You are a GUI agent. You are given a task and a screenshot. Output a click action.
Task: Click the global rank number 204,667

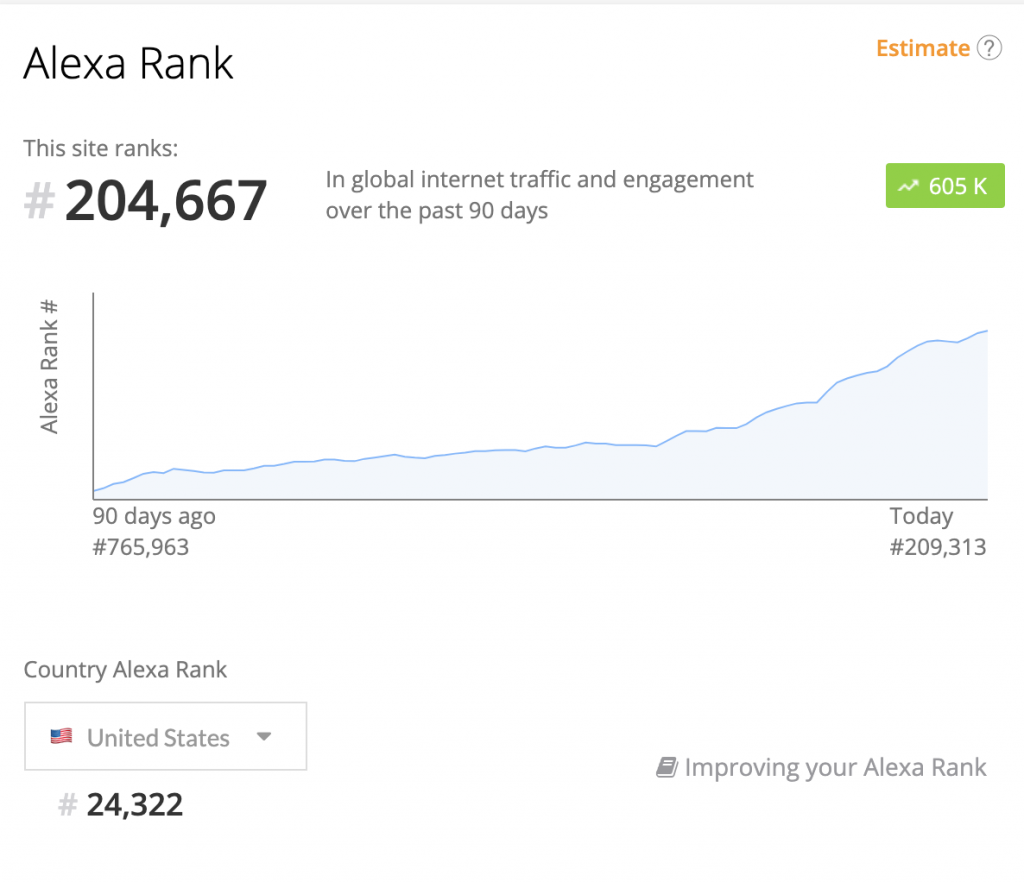165,200
